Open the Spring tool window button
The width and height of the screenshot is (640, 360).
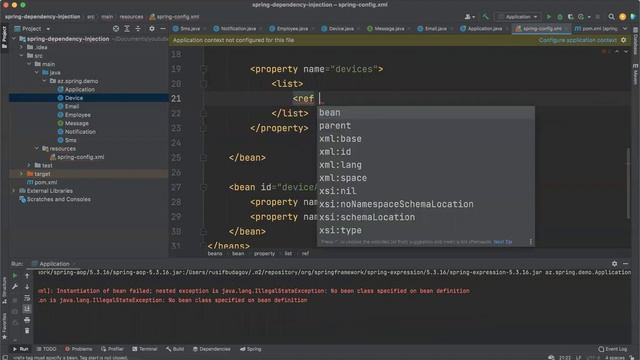pos(251,349)
